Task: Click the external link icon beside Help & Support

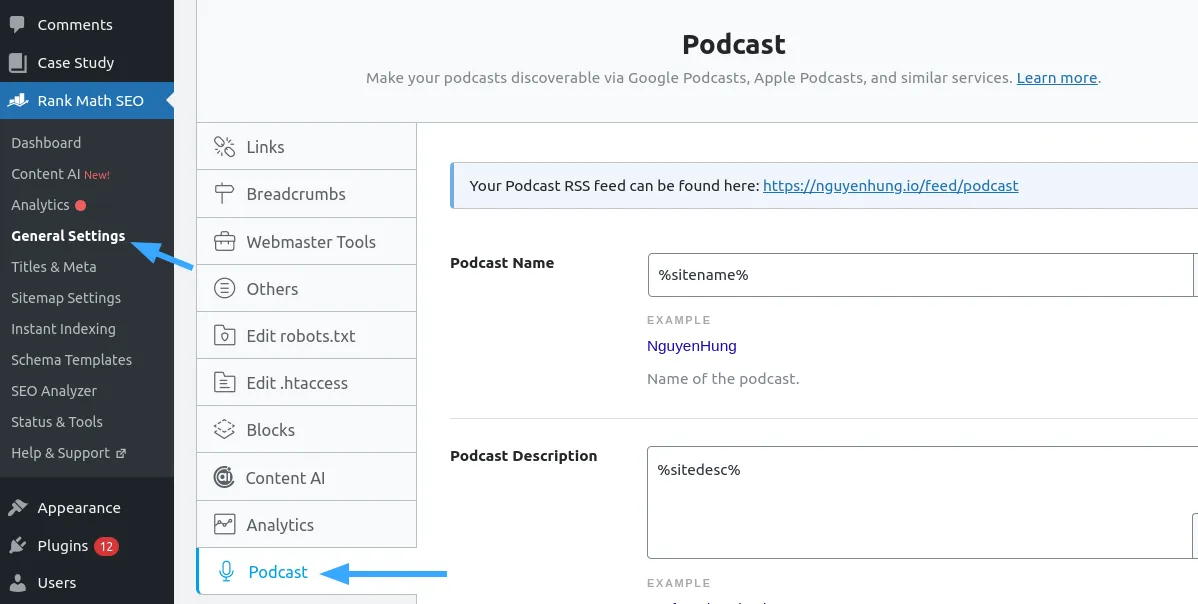Action: tap(121, 454)
